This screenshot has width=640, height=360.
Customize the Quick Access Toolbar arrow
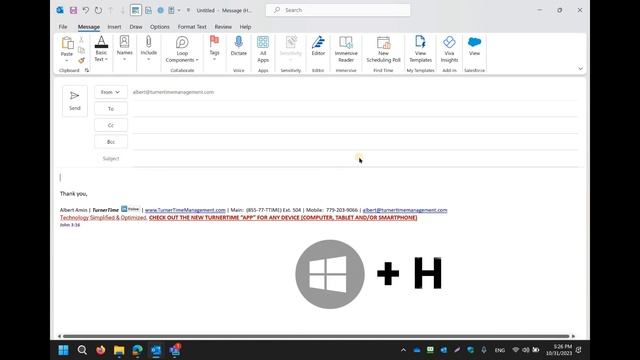[x=188, y=10]
